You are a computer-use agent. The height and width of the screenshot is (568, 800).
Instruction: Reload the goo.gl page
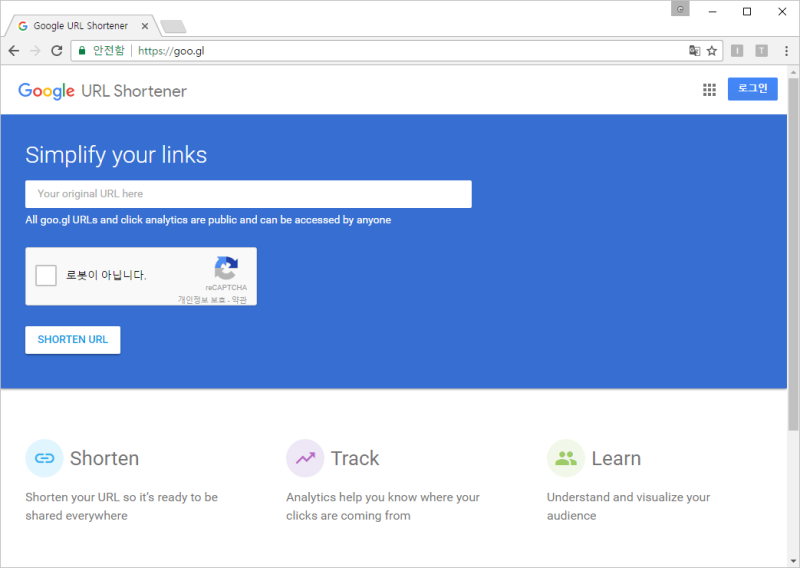[x=57, y=51]
